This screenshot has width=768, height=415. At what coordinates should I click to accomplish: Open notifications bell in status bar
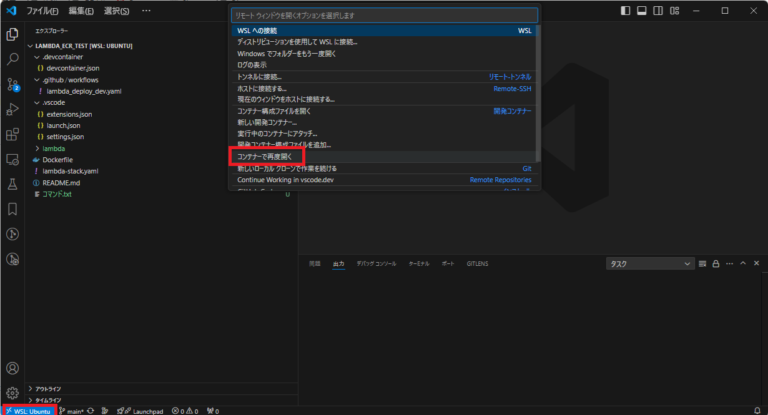point(757,411)
